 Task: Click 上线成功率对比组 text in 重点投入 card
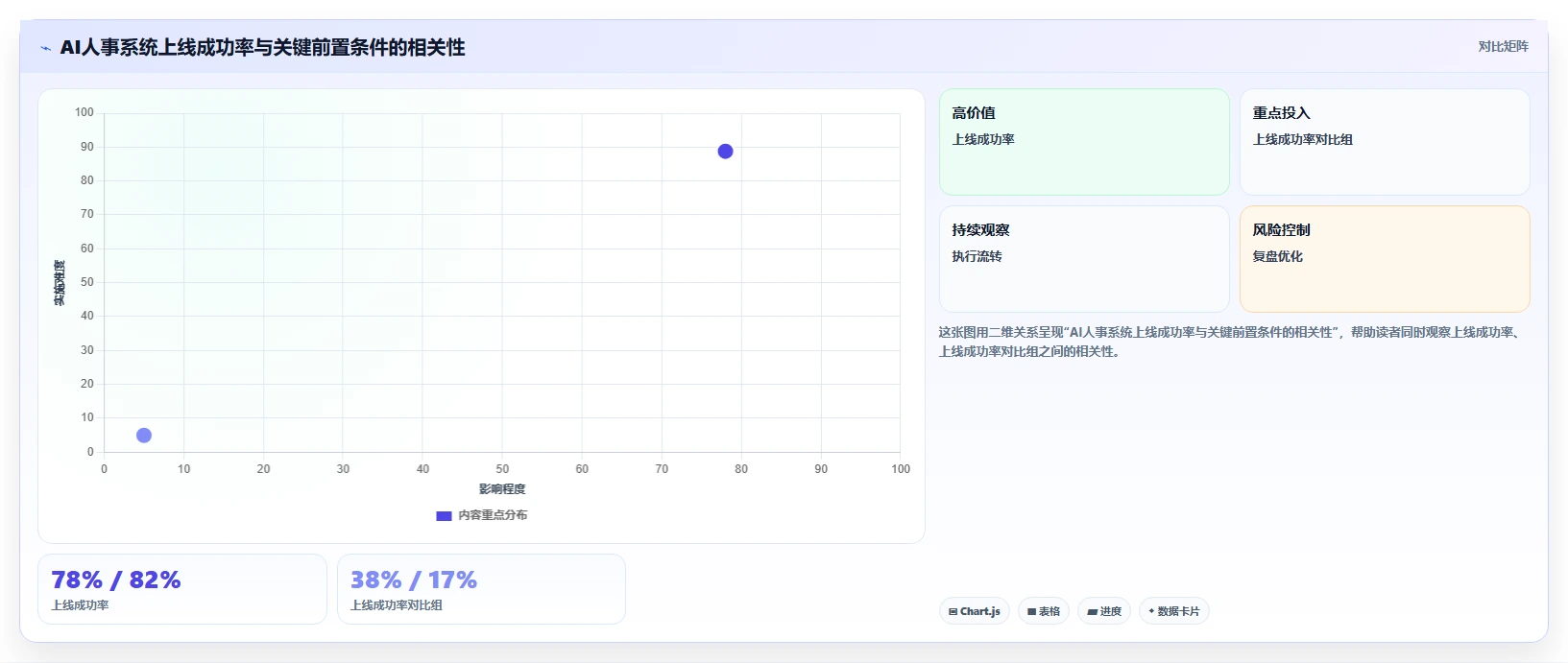[1303, 139]
